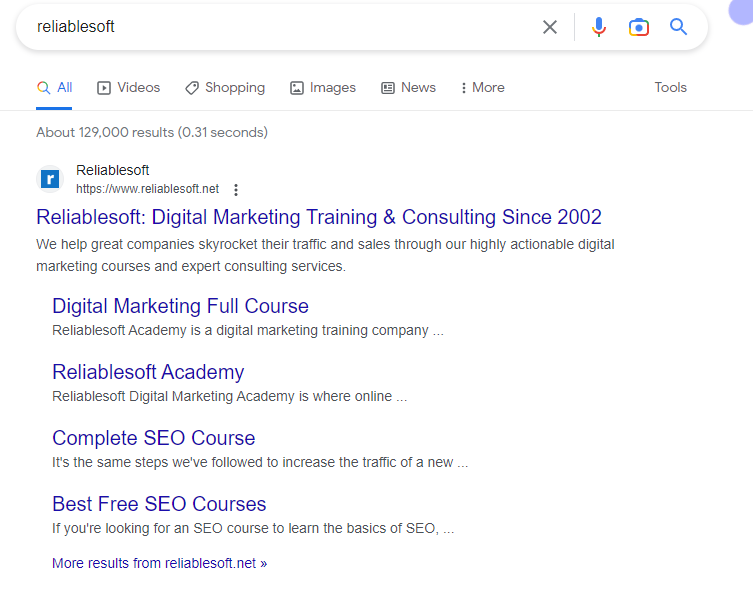This screenshot has width=753, height=597.
Task: Click the Reliablesoft site favicon
Action: tap(50, 179)
